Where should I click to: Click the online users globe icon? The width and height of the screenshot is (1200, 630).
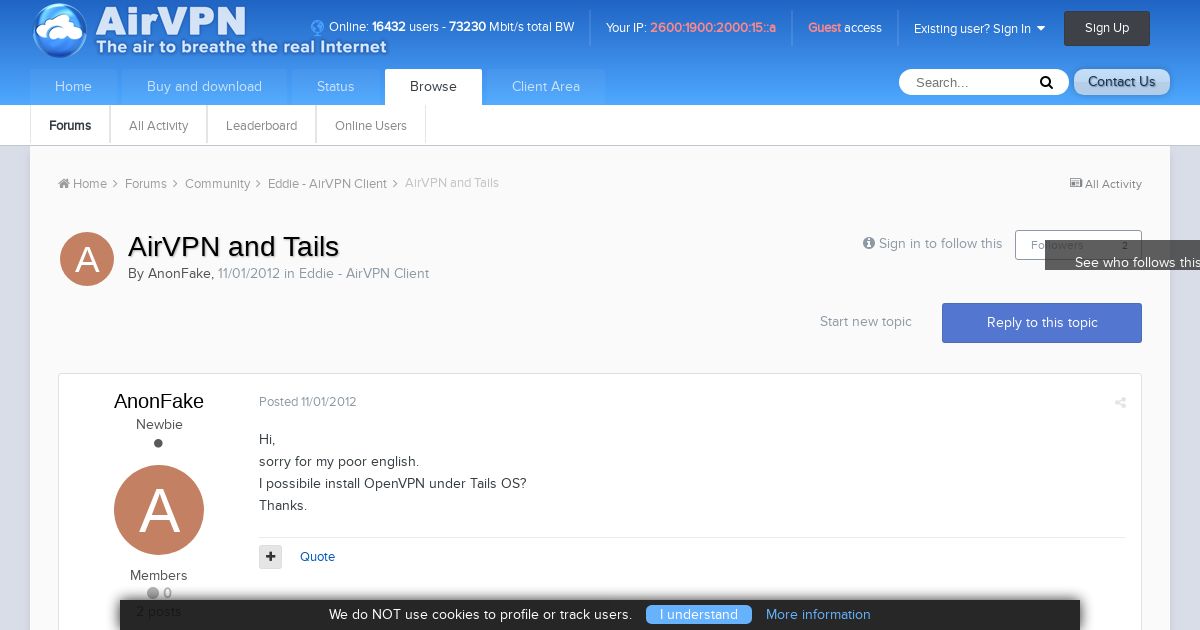(x=318, y=28)
